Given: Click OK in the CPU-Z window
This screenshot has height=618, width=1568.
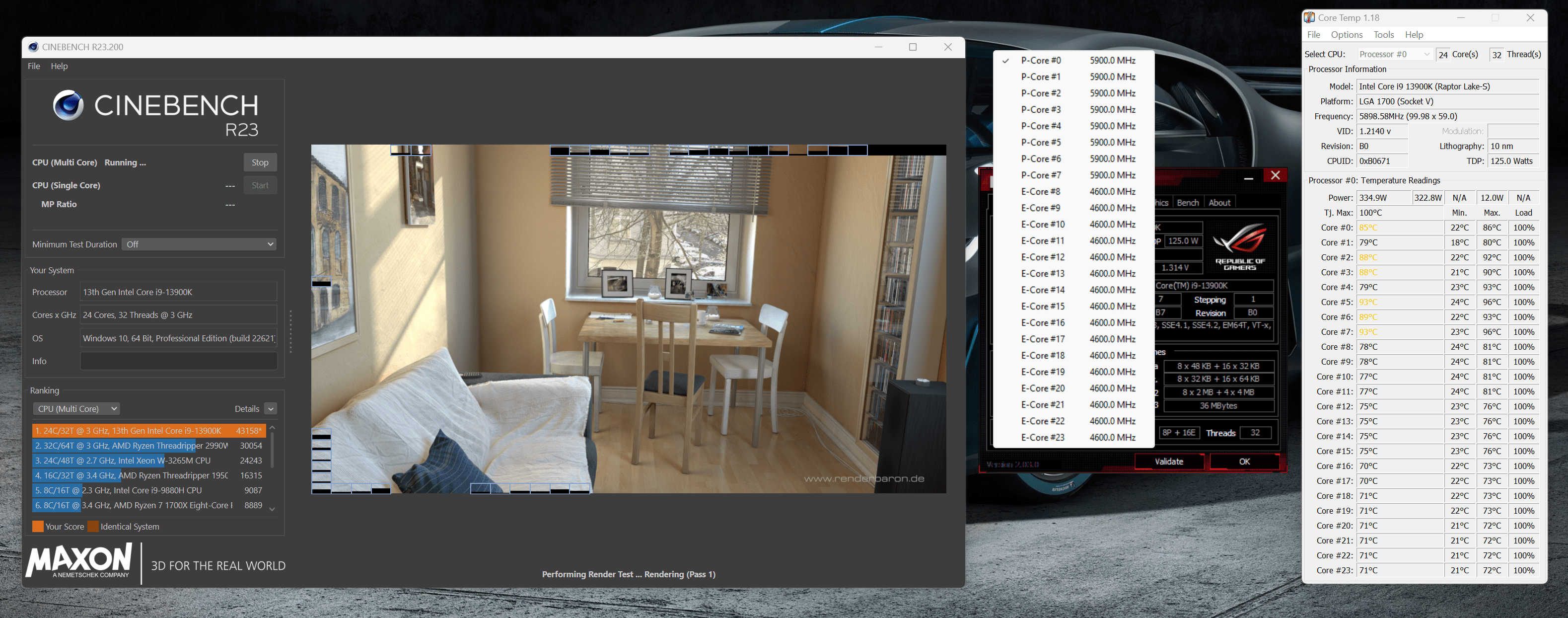Looking at the screenshot, I should pyautogui.click(x=1244, y=462).
